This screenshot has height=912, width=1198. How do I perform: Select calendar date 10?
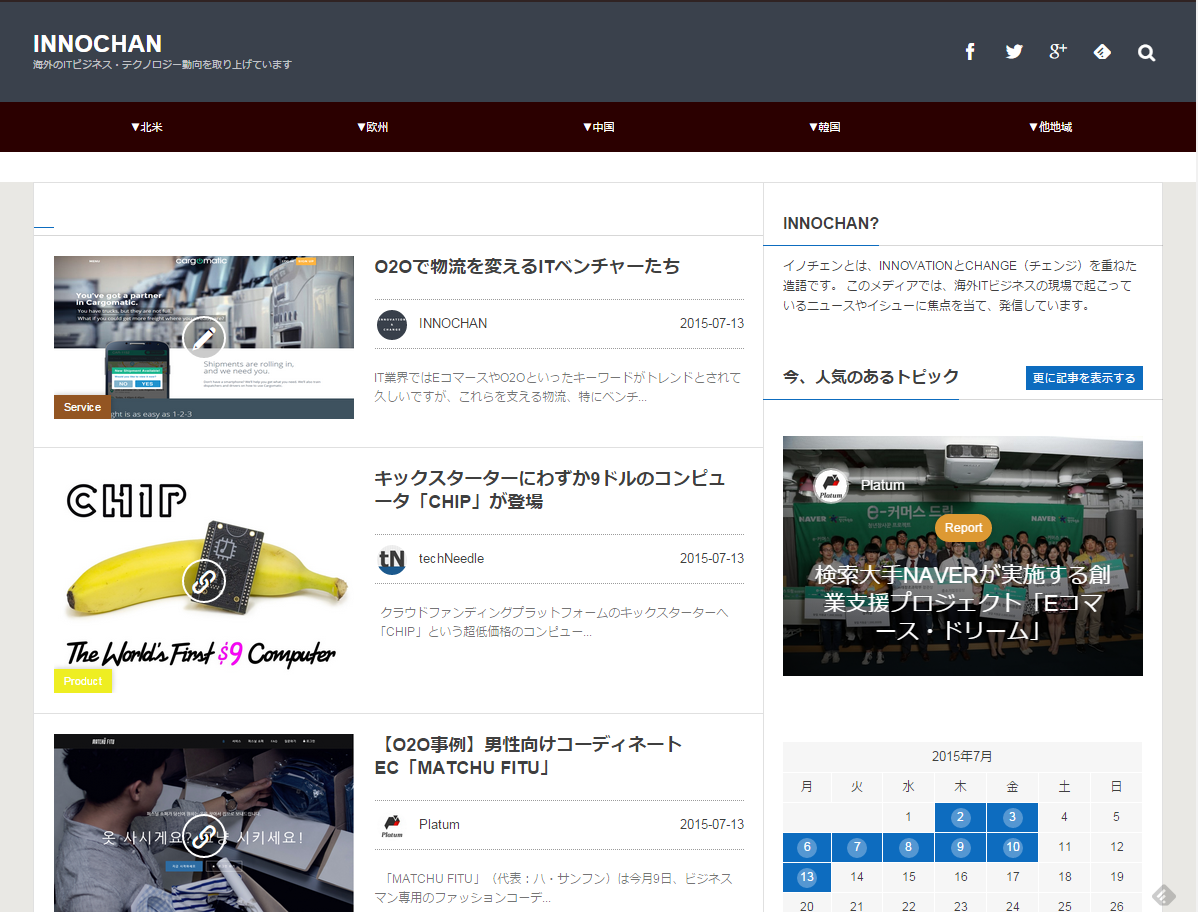[1012, 847]
